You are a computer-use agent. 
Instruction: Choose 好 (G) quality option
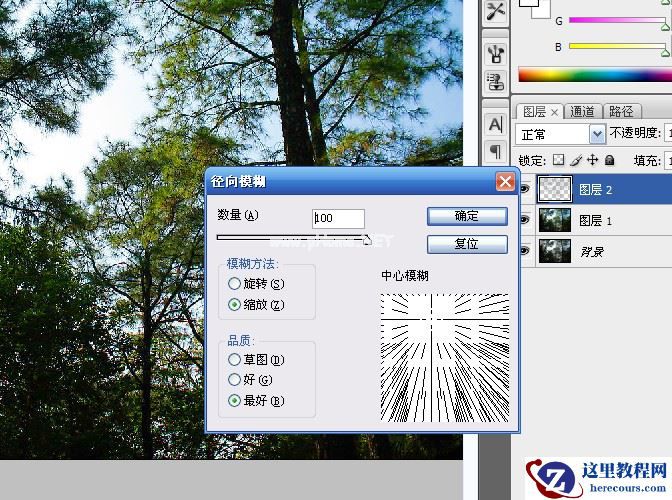coord(234,380)
